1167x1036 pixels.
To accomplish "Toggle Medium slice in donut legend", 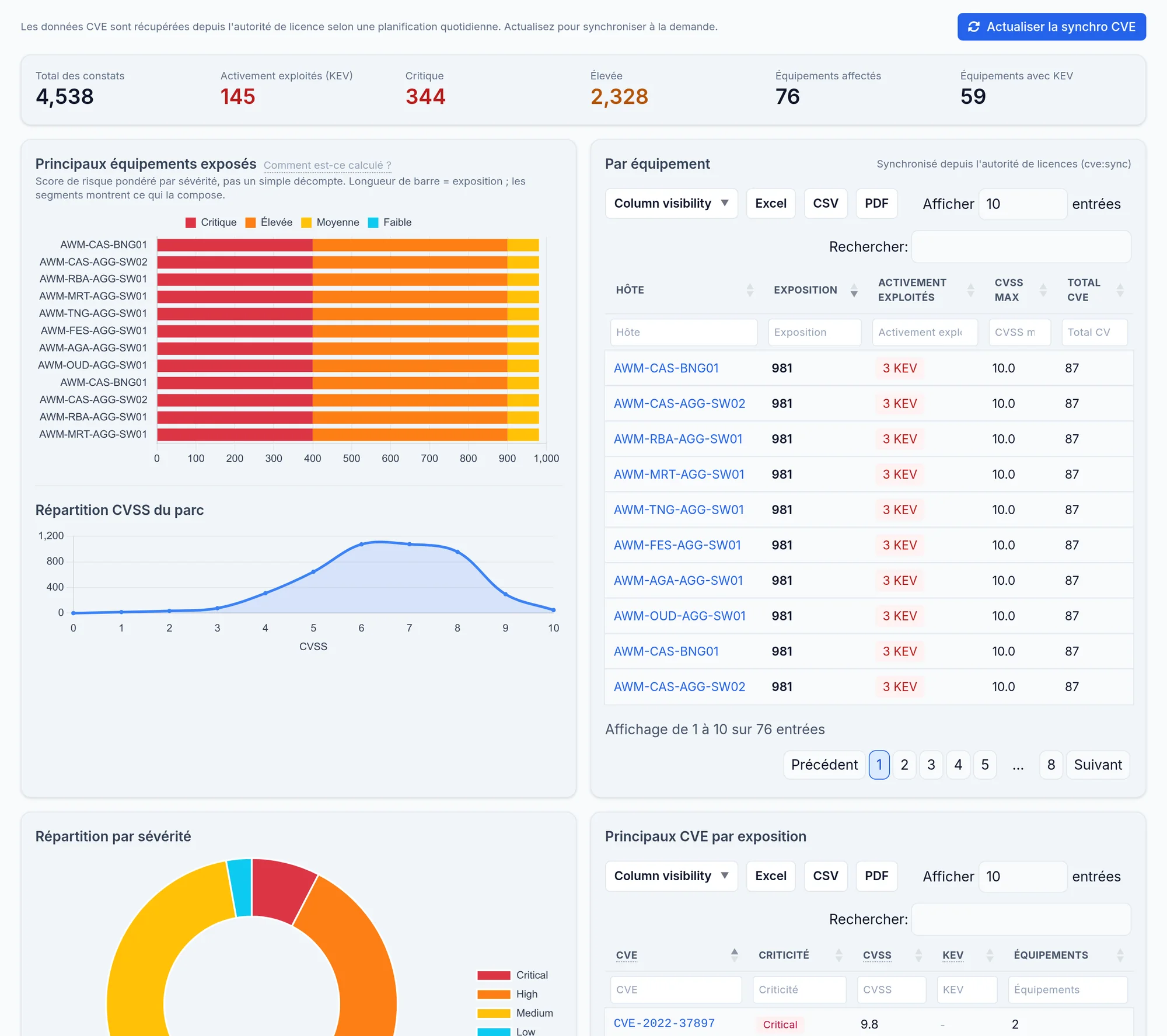I will (x=515, y=1013).
